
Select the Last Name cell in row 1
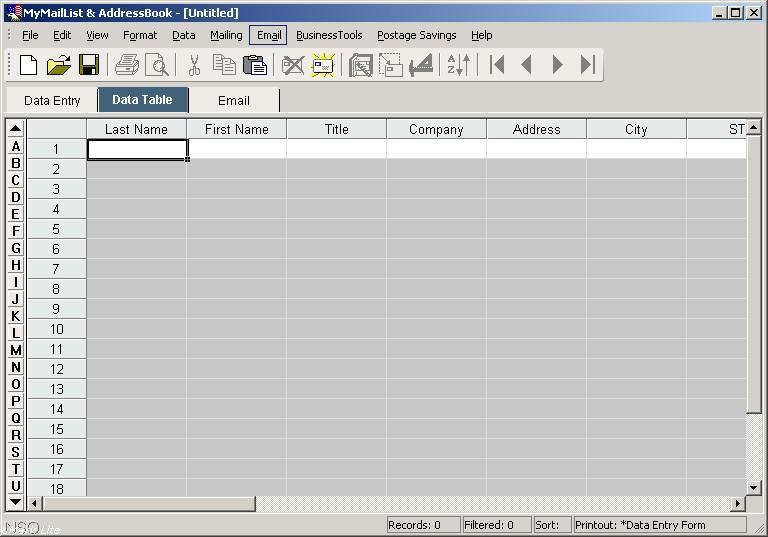tap(137, 149)
